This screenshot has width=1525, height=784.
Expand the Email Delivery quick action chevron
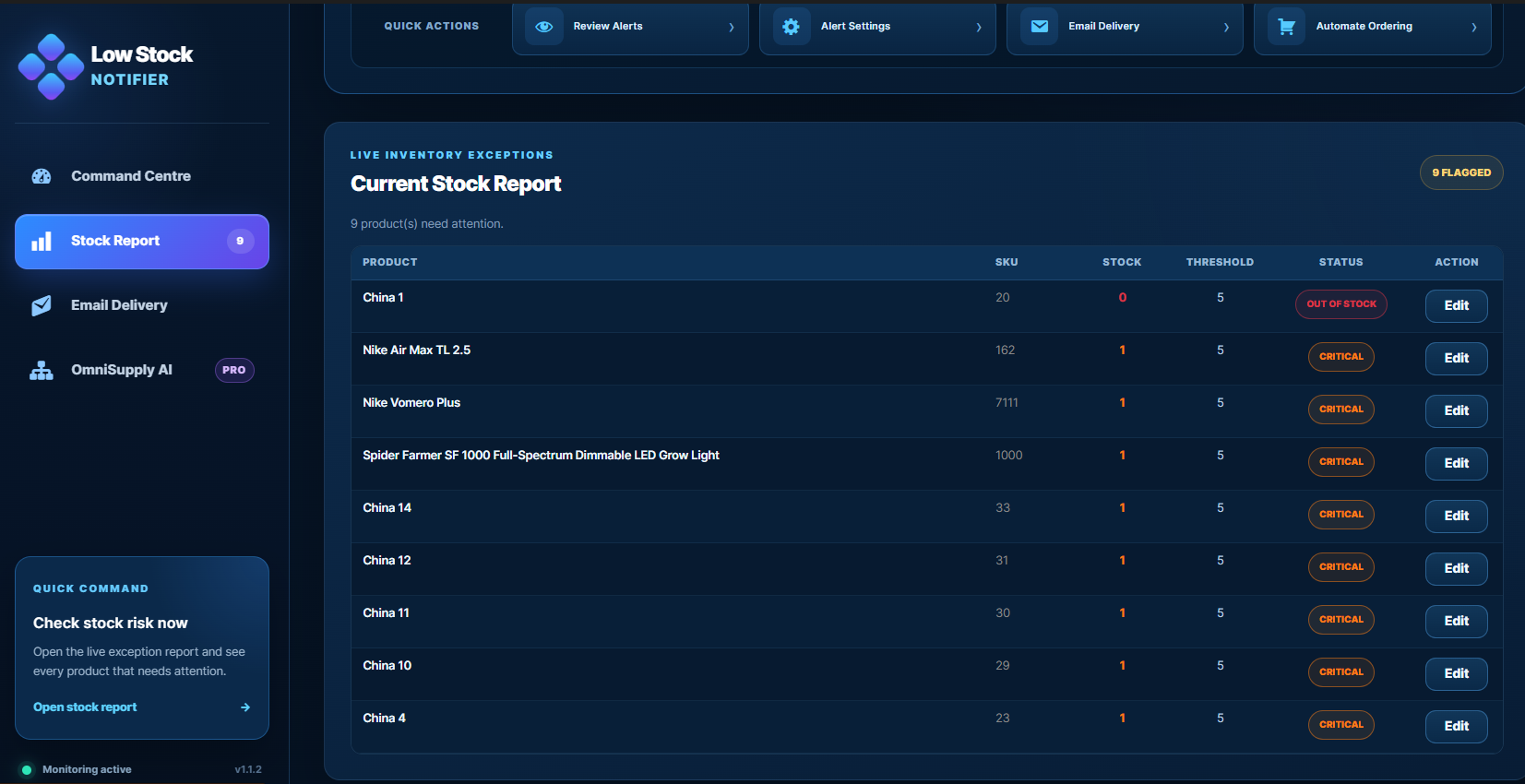point(1226,27)
